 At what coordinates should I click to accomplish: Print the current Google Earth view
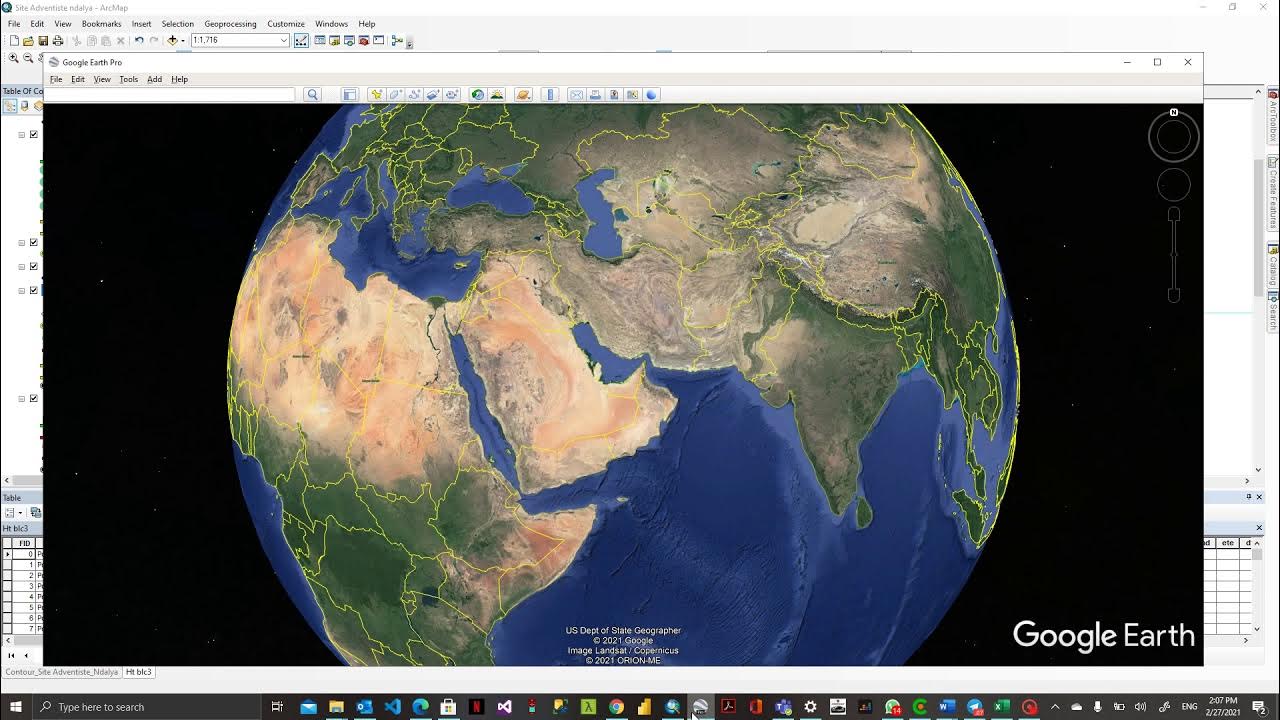[595, 95]
